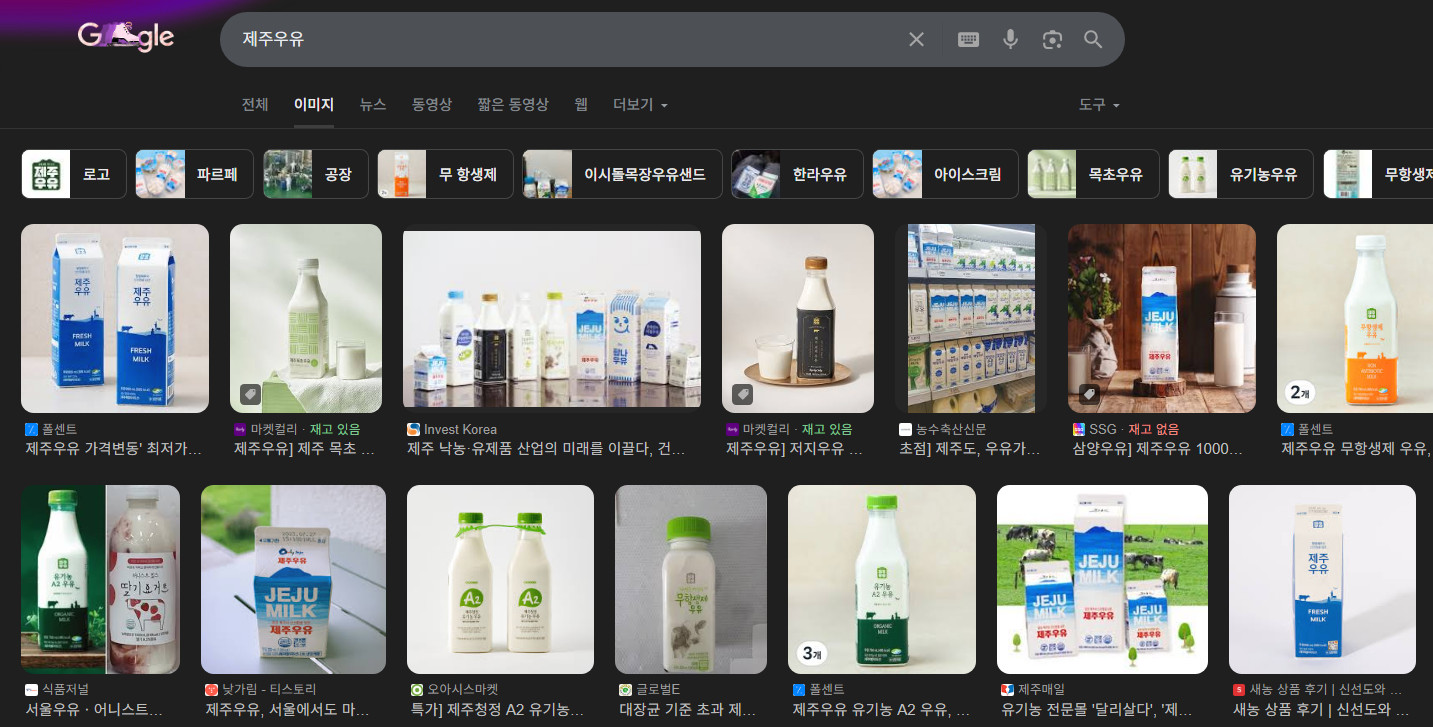Click the magnifying glass search button
The height and width of the screenshot is (727, 1433).
1093,40
